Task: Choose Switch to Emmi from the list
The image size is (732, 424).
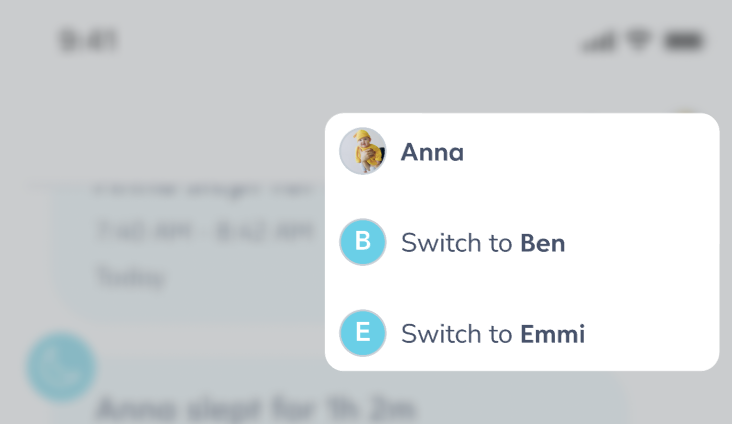Action: [x=492, y=334]
